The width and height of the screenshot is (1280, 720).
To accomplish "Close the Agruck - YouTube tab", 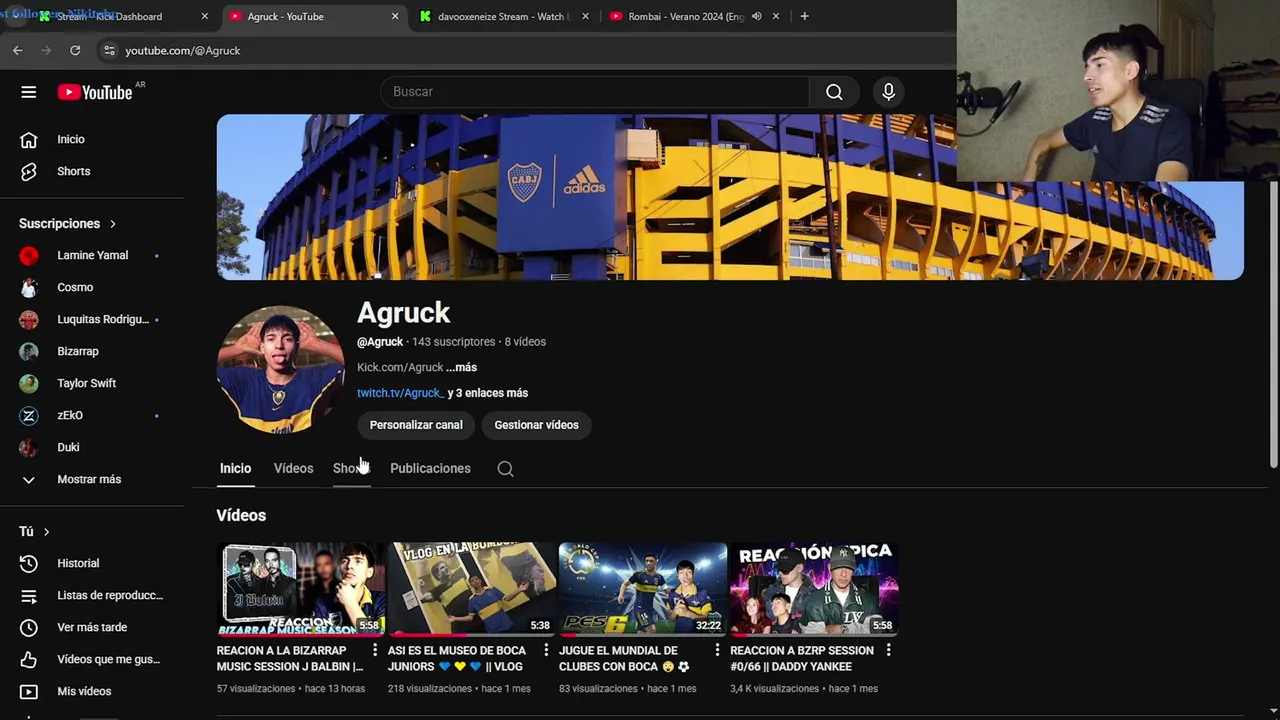I will pyautogui.click(x=395, y=16).
